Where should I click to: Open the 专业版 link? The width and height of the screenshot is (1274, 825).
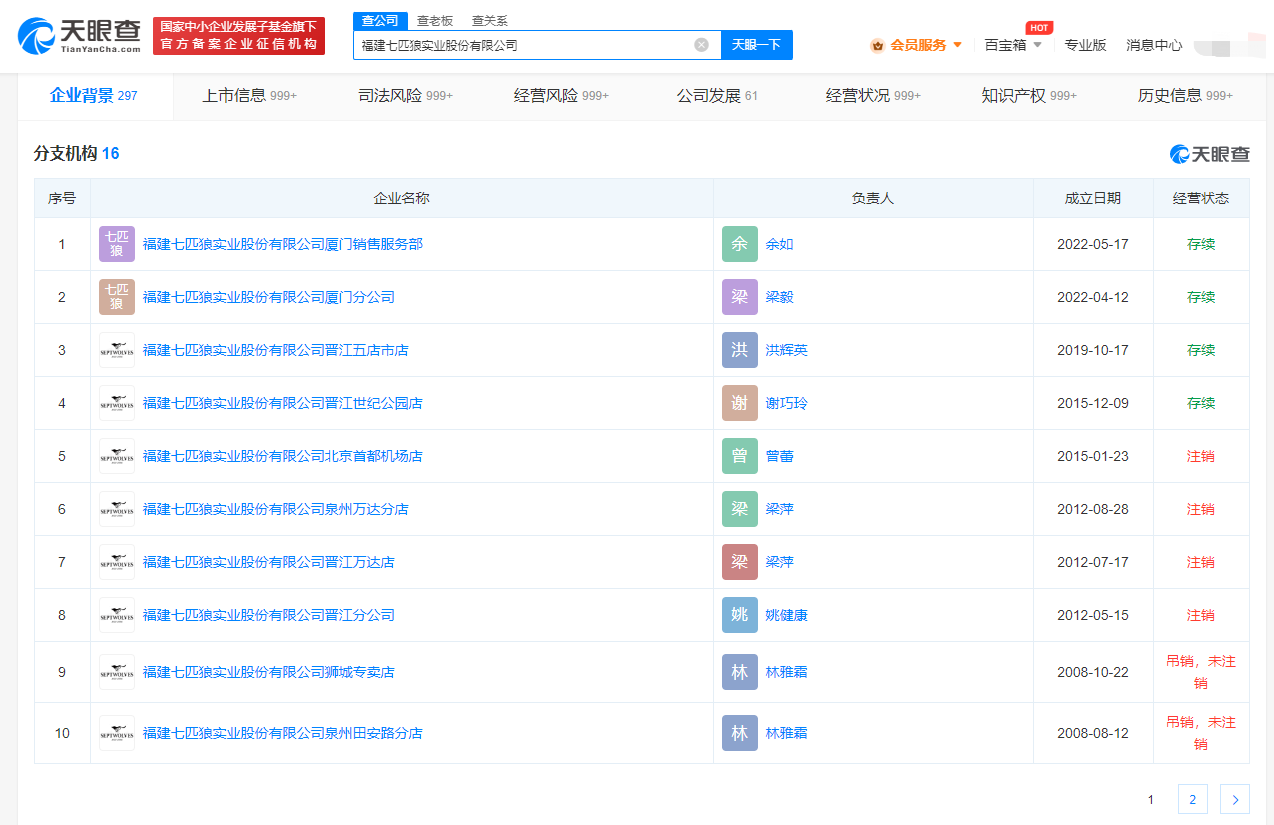click(x=1086, y=45)
